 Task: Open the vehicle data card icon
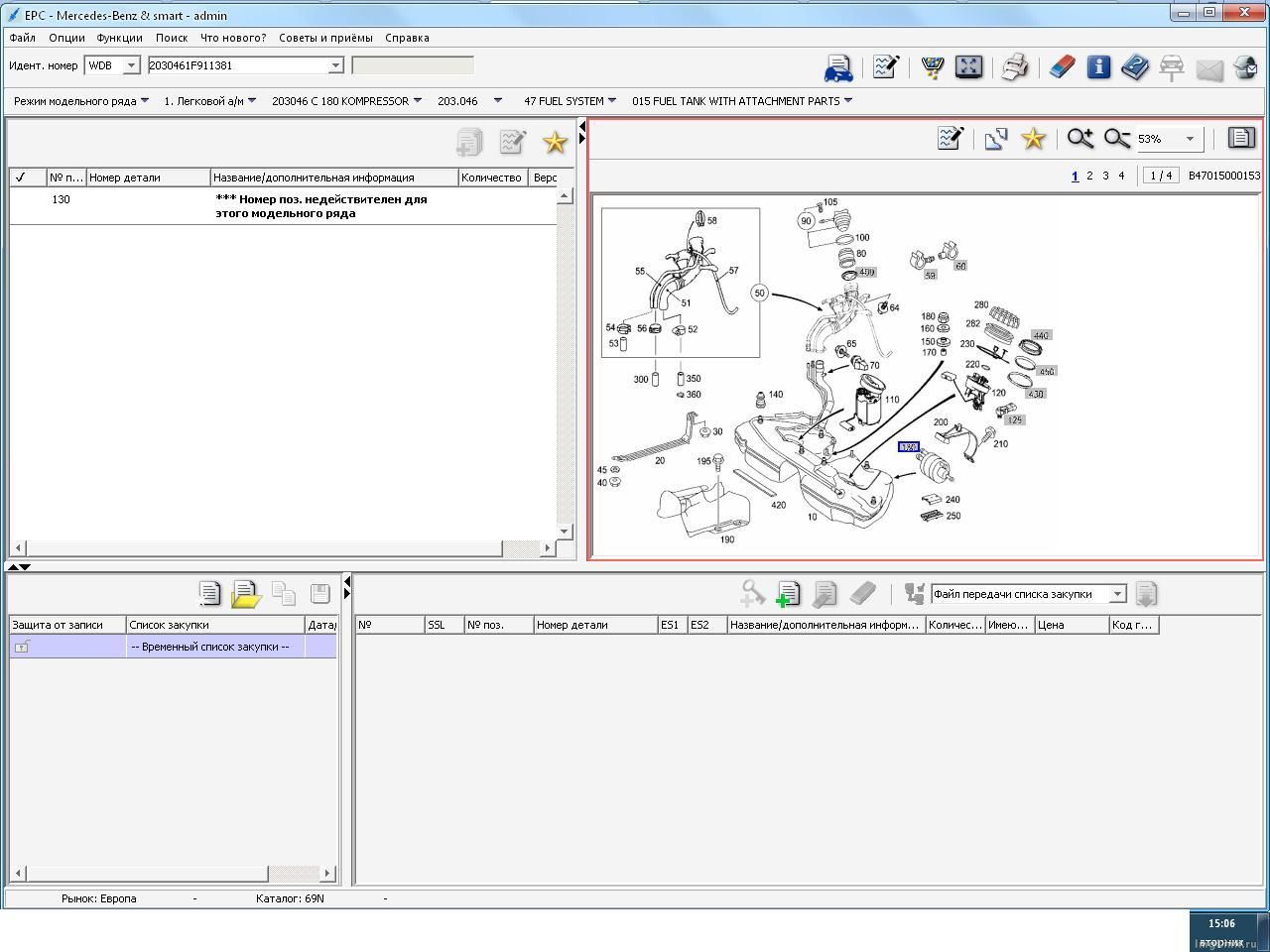[x=838, y=67]
